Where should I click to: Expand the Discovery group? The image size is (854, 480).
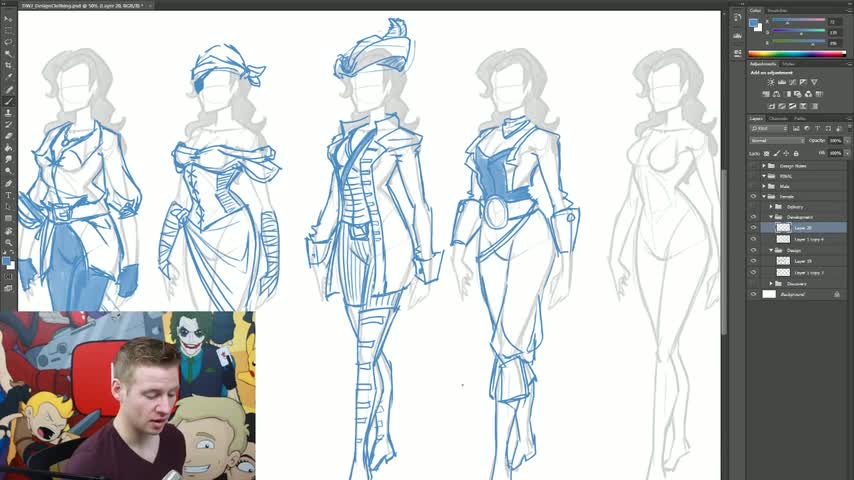tap(771, 283)
